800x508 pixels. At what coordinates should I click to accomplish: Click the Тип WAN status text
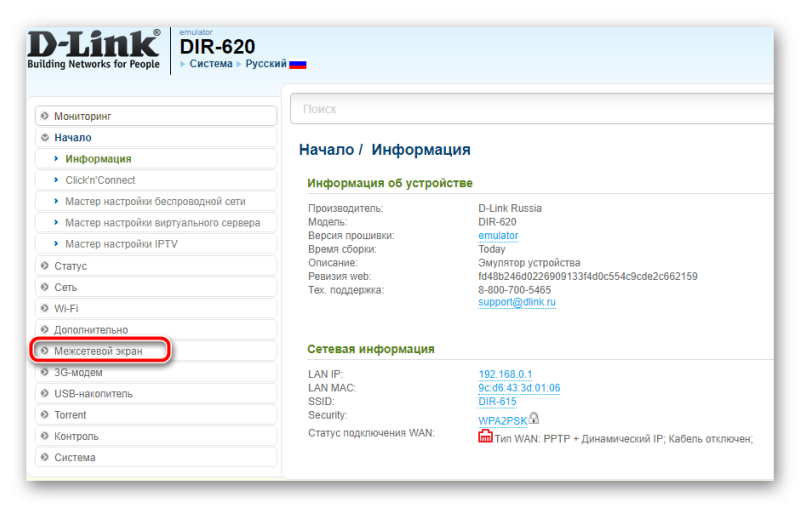pyautogui.click(x=623, y=439)
